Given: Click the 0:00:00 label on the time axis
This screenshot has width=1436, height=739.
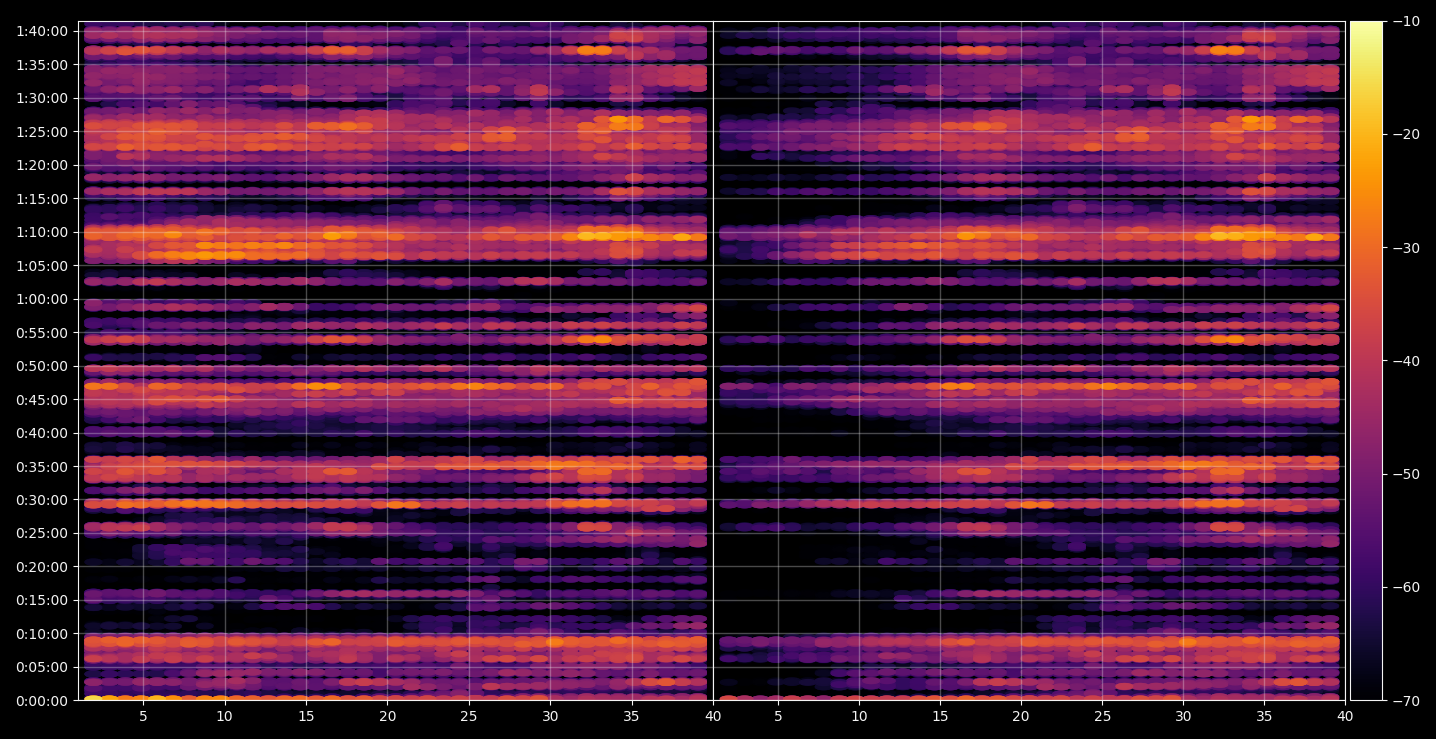Looking at the screenshot, I should point(42,701).
